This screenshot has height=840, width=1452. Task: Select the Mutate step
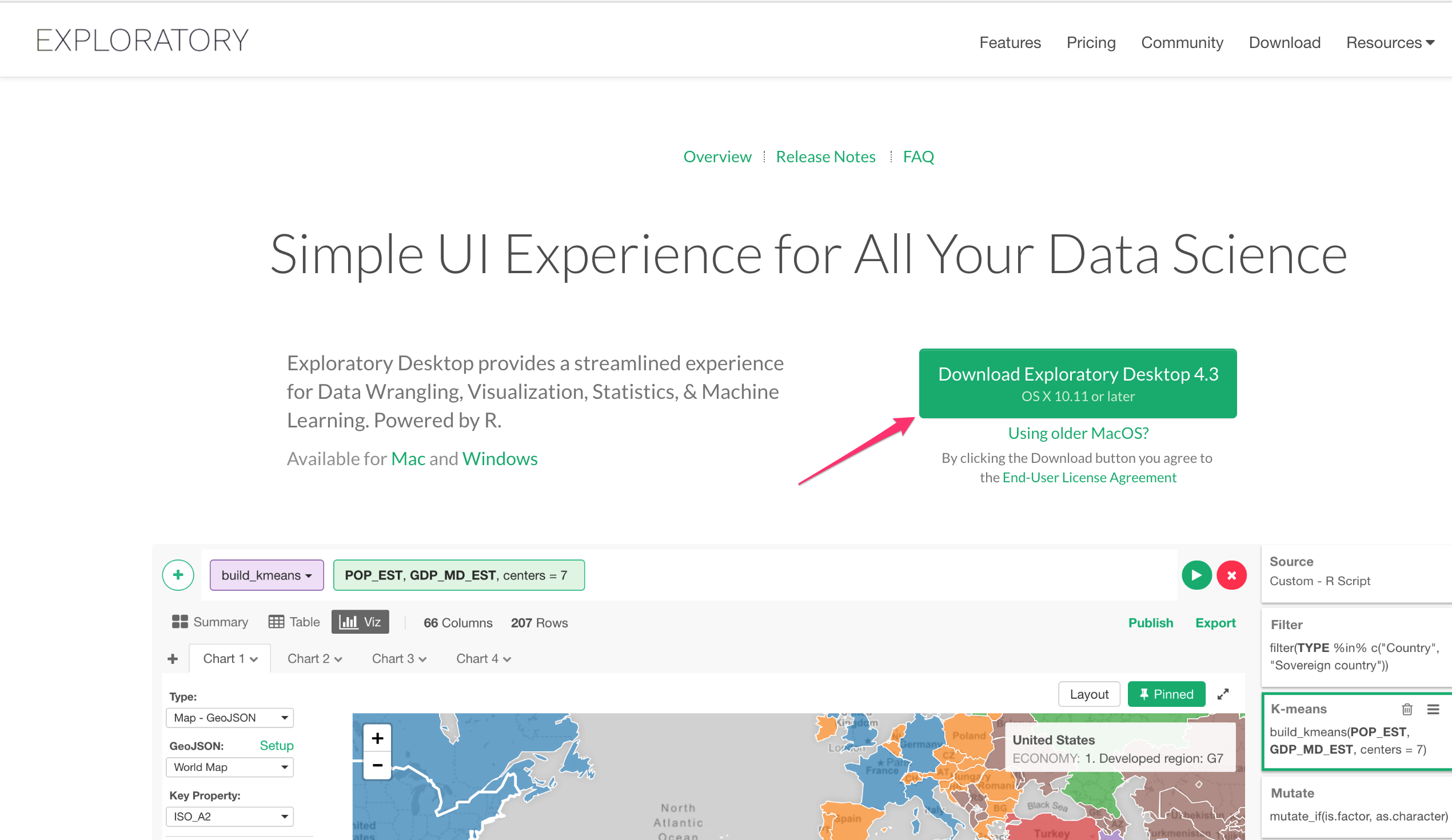tap(1357, 807)
